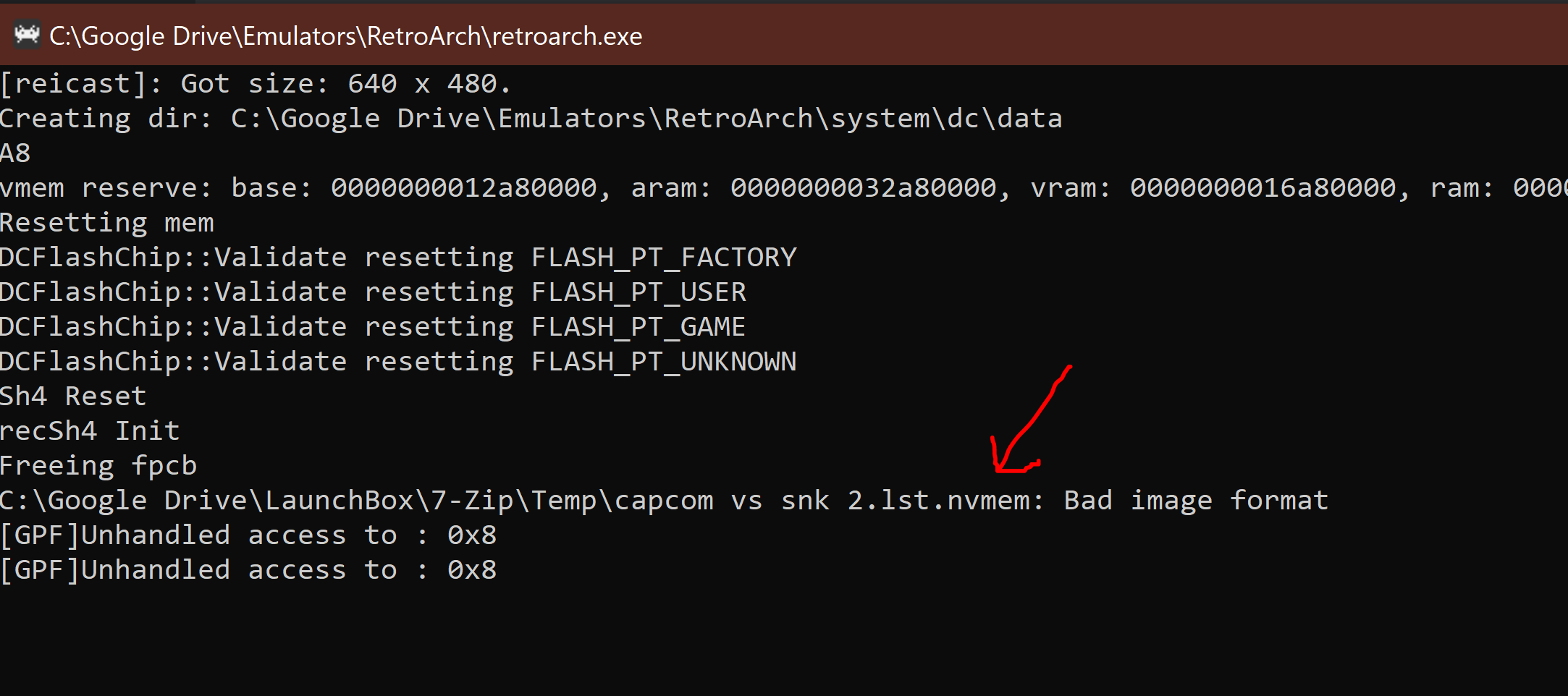1568x696 pixels.
Task: Click the "Creating dir" system\dc\data line
Action: click(x=531, y=119)
